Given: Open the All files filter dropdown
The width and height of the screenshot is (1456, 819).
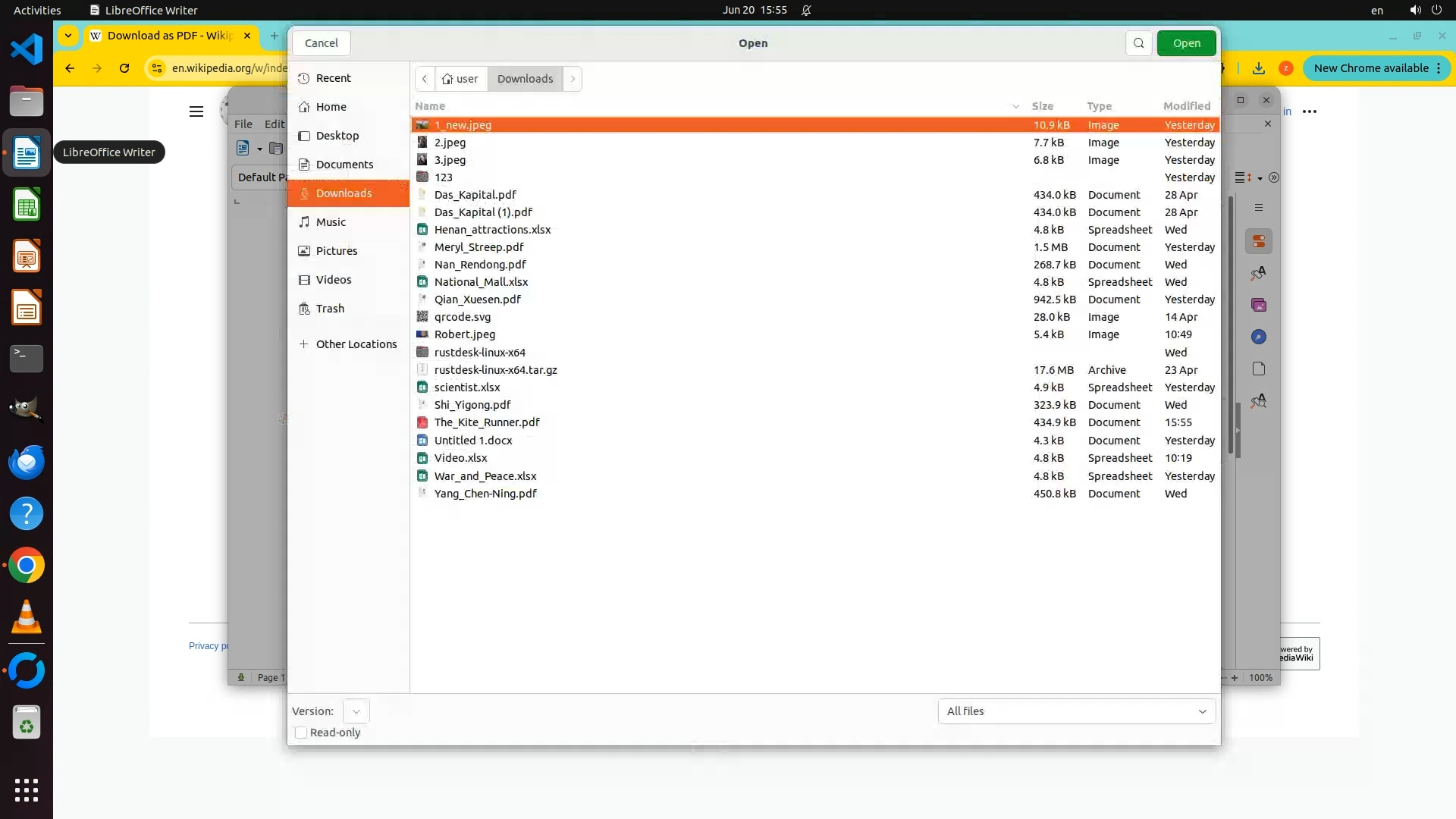Looking at the screenshot, I should pos(1076,711).
